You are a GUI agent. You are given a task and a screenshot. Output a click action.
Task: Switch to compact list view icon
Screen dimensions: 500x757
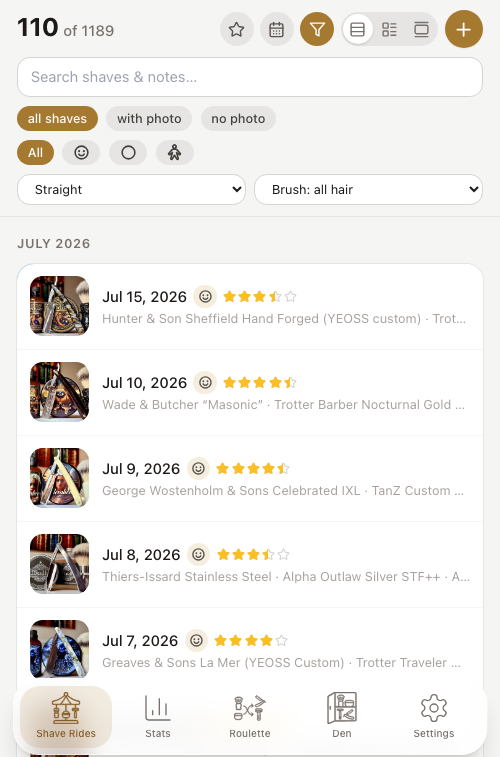358,29
